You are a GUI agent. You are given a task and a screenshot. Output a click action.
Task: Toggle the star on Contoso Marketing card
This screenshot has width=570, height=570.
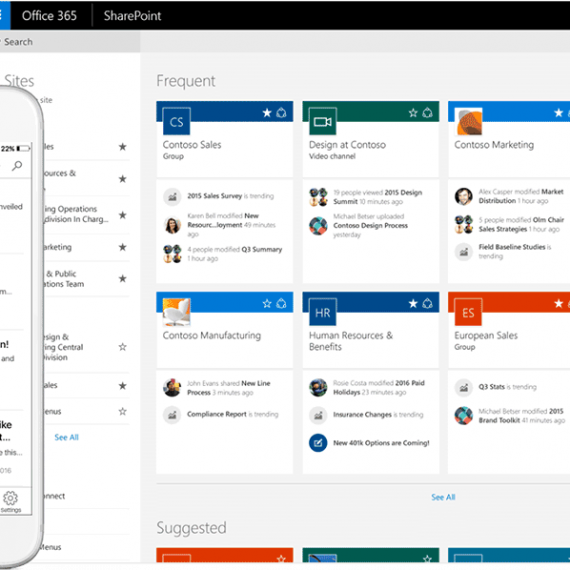tap(559, 113)
